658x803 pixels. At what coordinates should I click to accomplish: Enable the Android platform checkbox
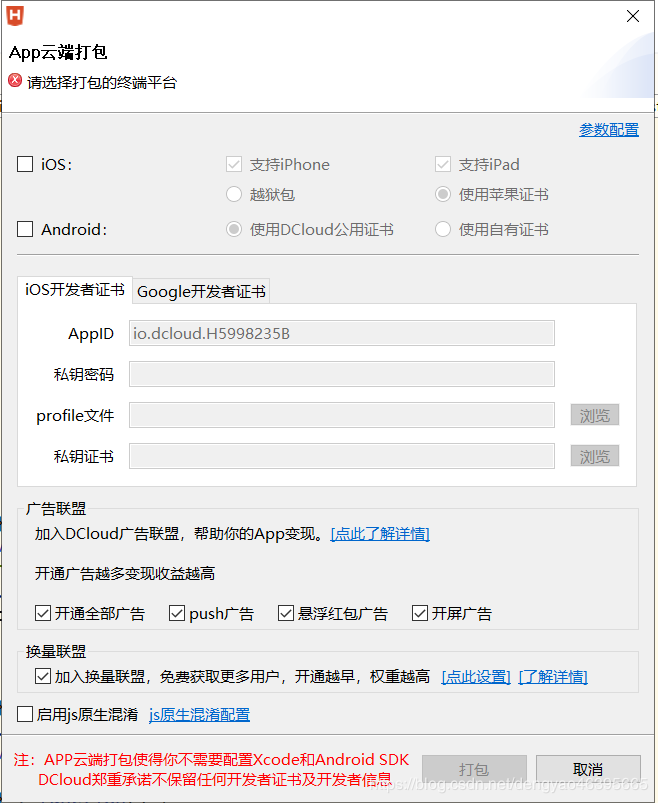(x=25, y=229)
